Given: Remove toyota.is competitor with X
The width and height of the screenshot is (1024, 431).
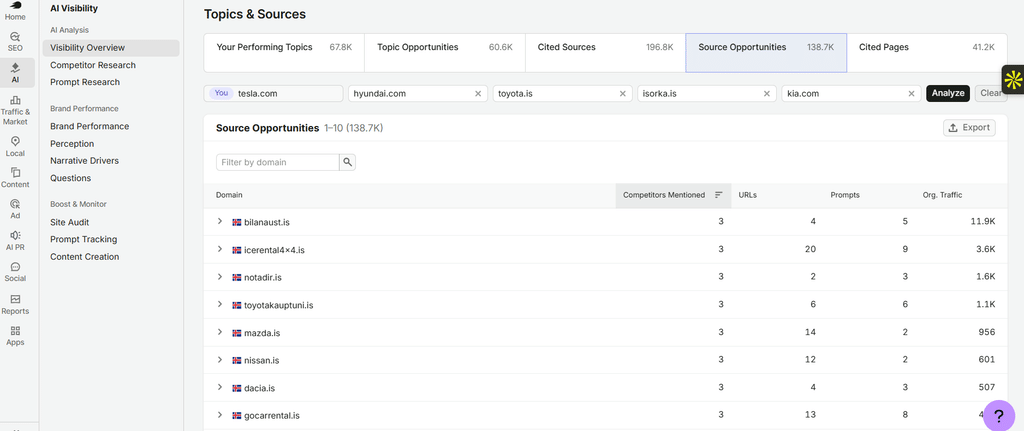Looking at the screenshot, I should tap(622, 93).
